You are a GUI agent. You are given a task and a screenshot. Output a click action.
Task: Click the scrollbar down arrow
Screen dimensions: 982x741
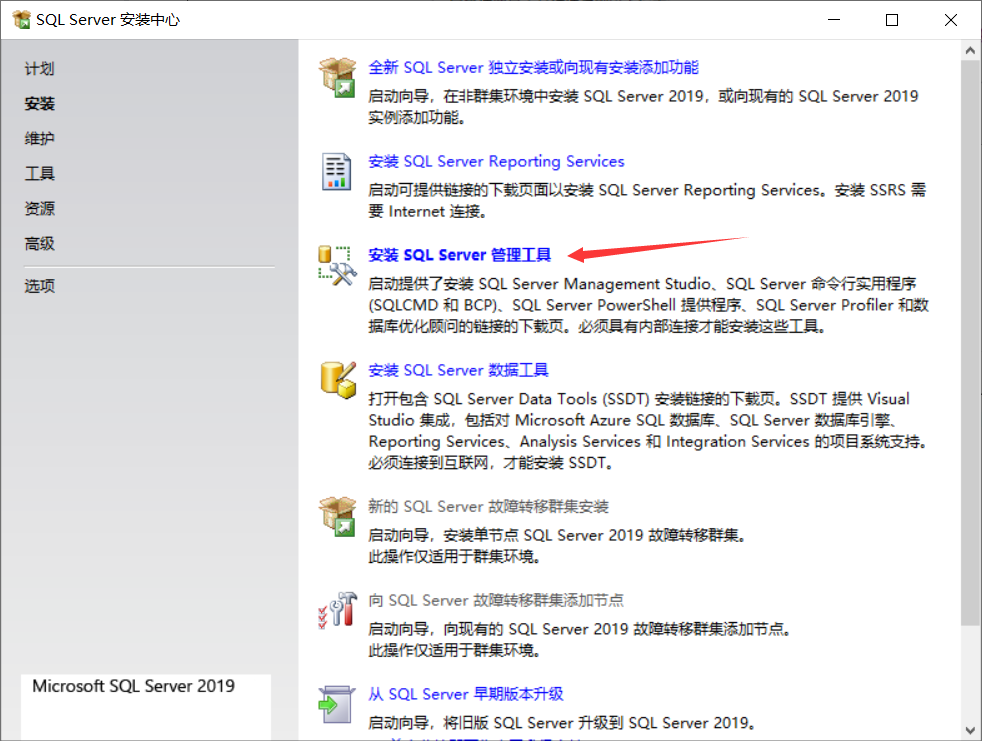[971, 730]
